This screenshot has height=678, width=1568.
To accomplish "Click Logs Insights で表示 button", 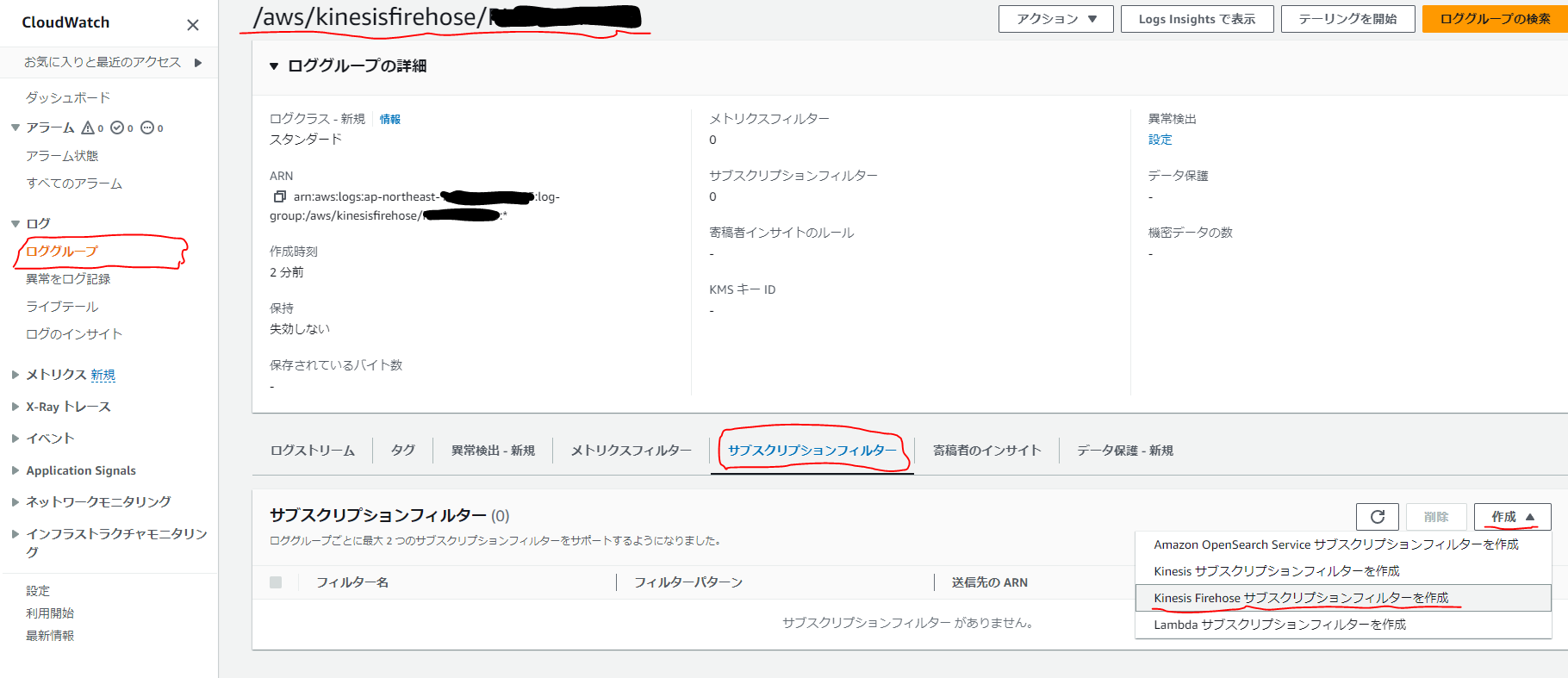I will [x=1197, y=19].
